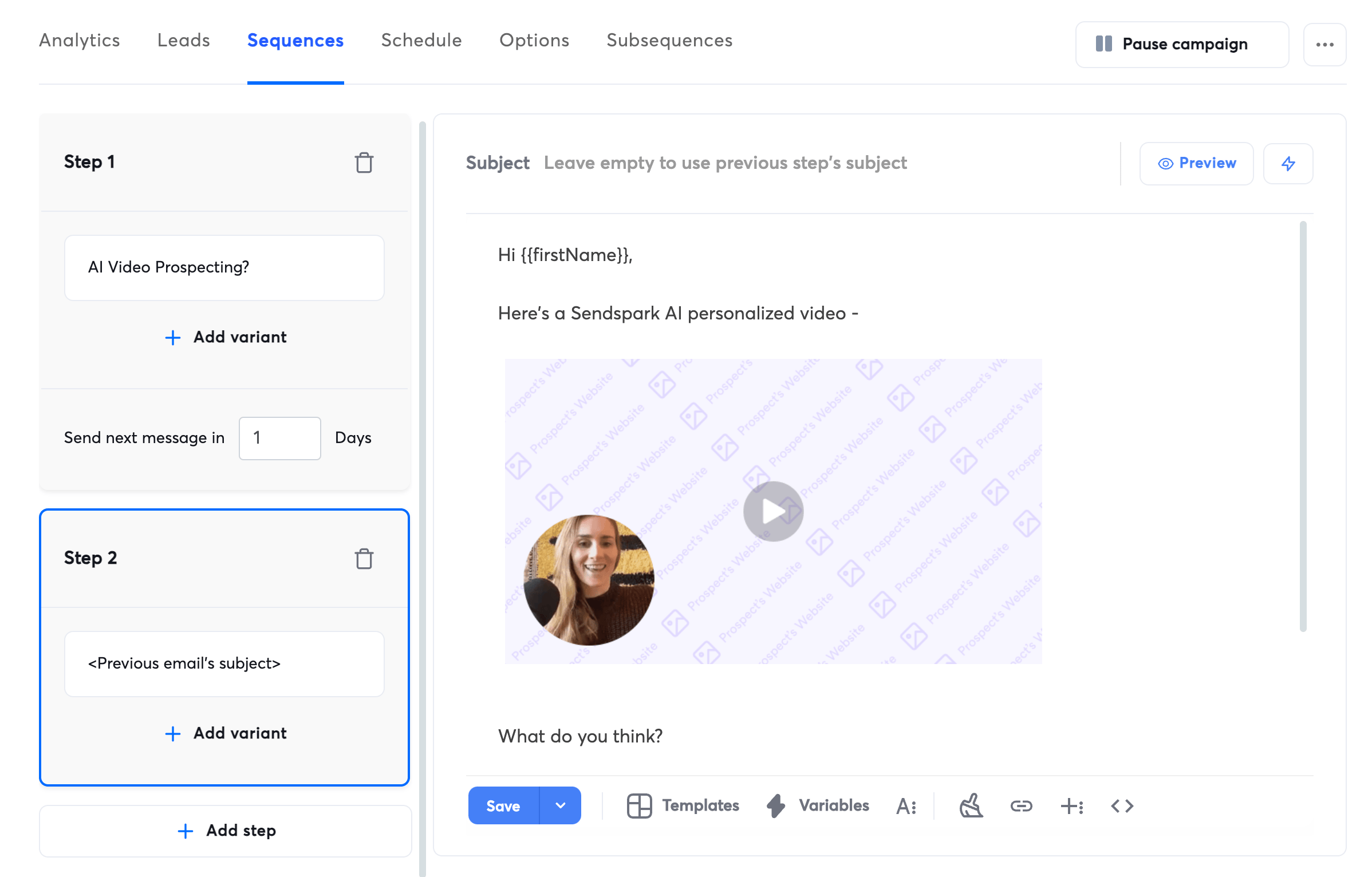This screenshot has width=1372, height=877.
Task: Insert a link using the link icon
Action: 1021,806
